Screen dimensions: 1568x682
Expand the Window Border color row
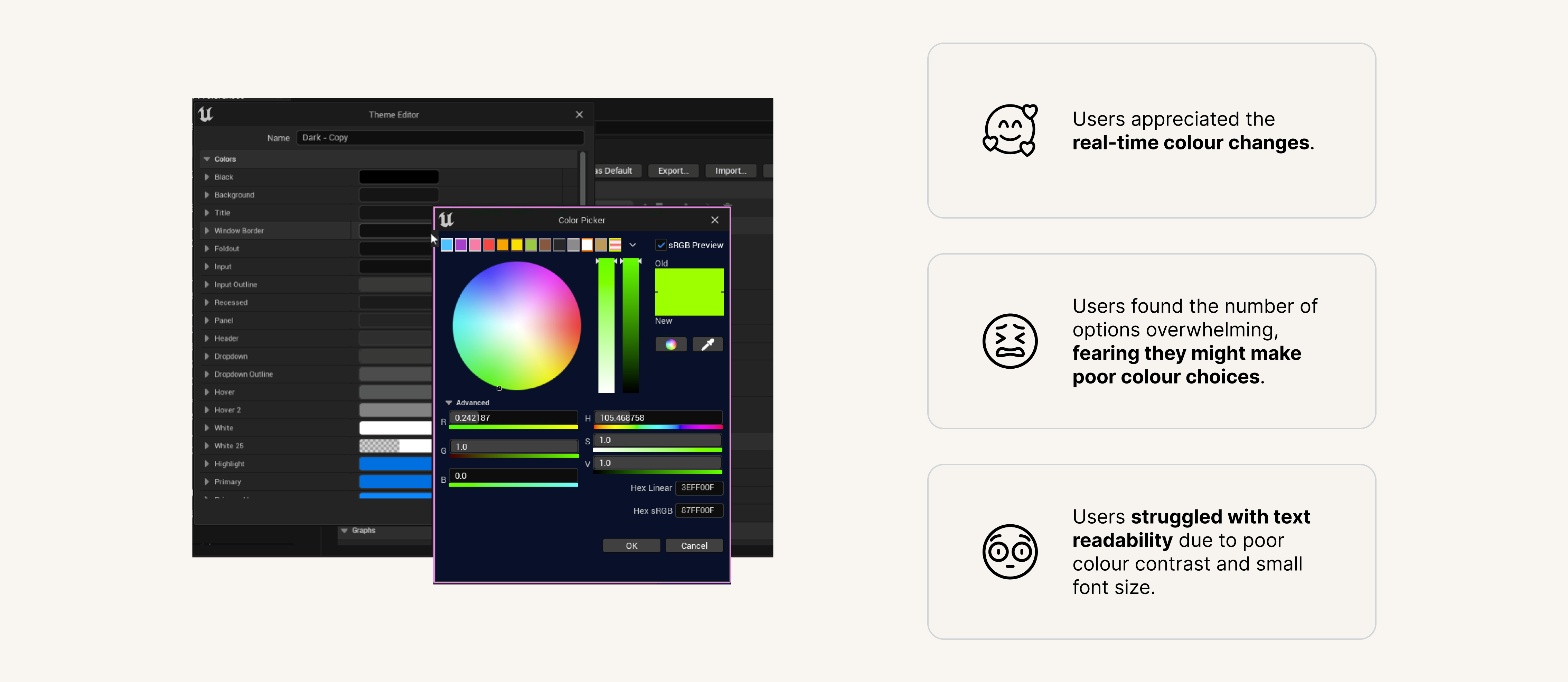point(207,231)
